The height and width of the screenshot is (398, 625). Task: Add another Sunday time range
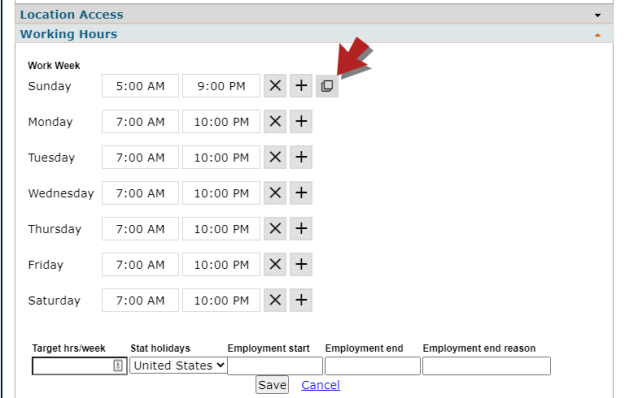(301, 86)
